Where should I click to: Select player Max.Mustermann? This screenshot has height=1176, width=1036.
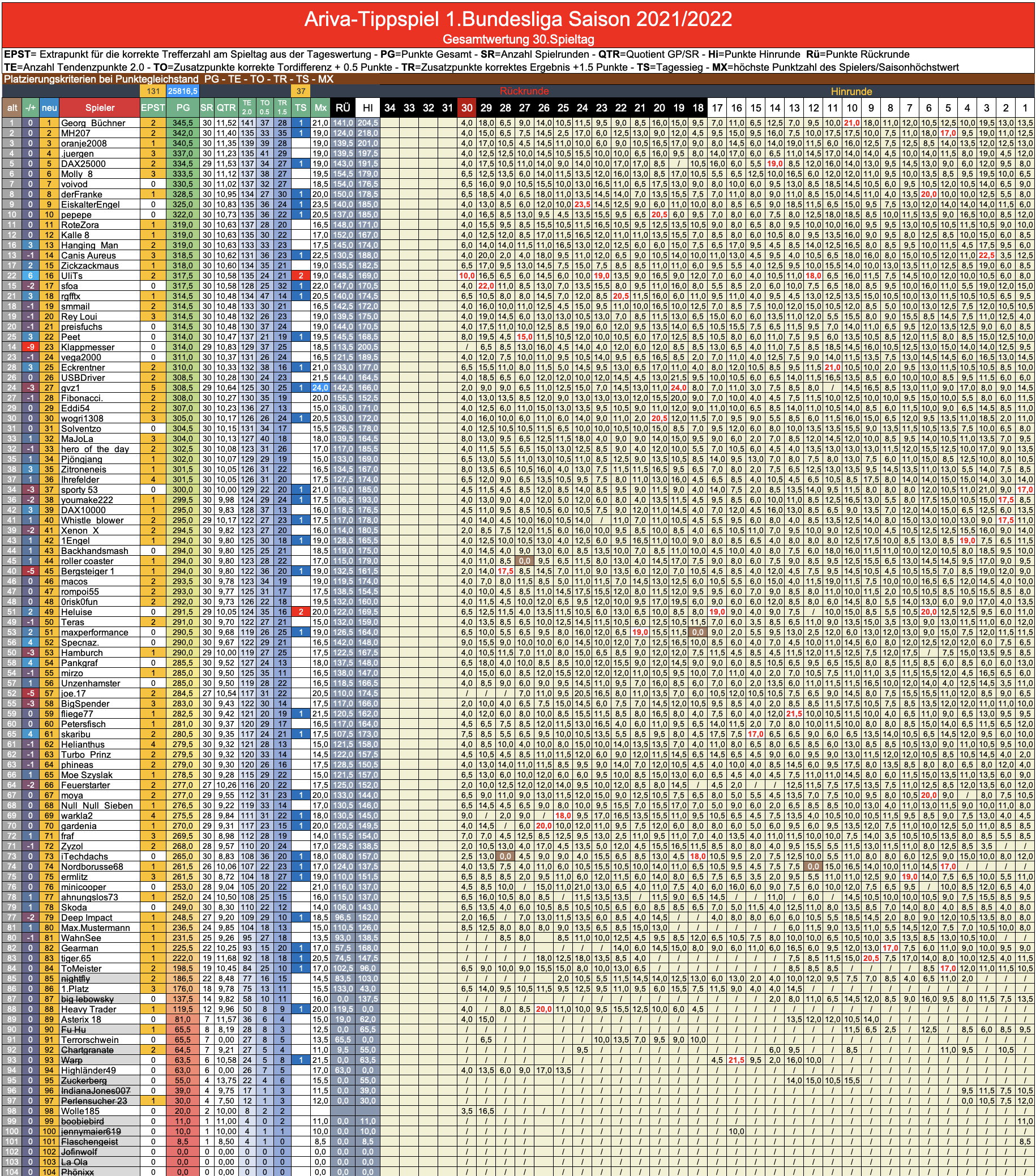point(95,928)
